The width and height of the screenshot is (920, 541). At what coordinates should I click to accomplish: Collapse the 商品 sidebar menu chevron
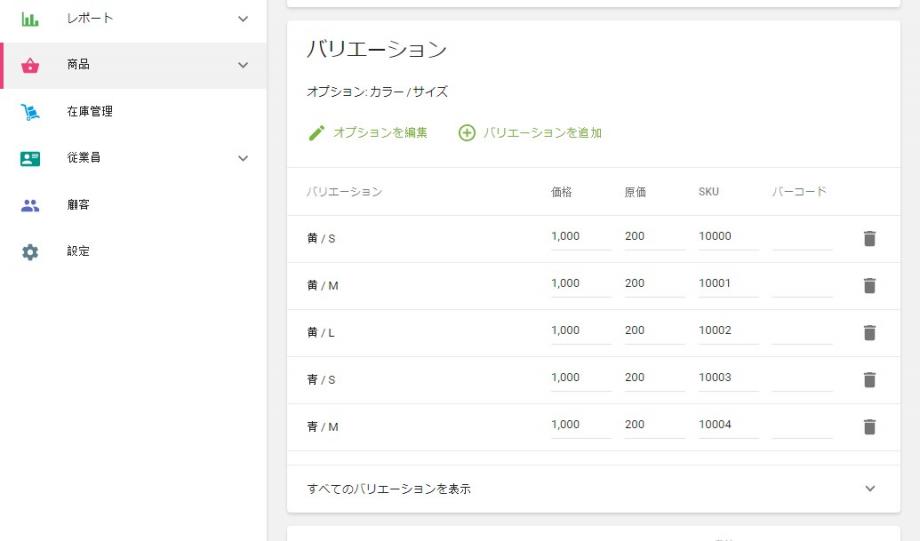242,65
